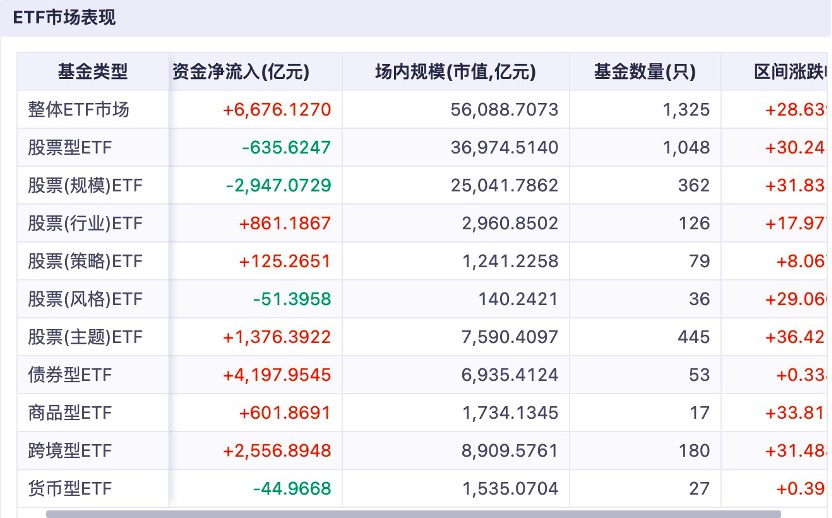Viewport: 832px width, 518px height.
Task: Open the 跨境型ETF row label
Action: tap(70, 451)
